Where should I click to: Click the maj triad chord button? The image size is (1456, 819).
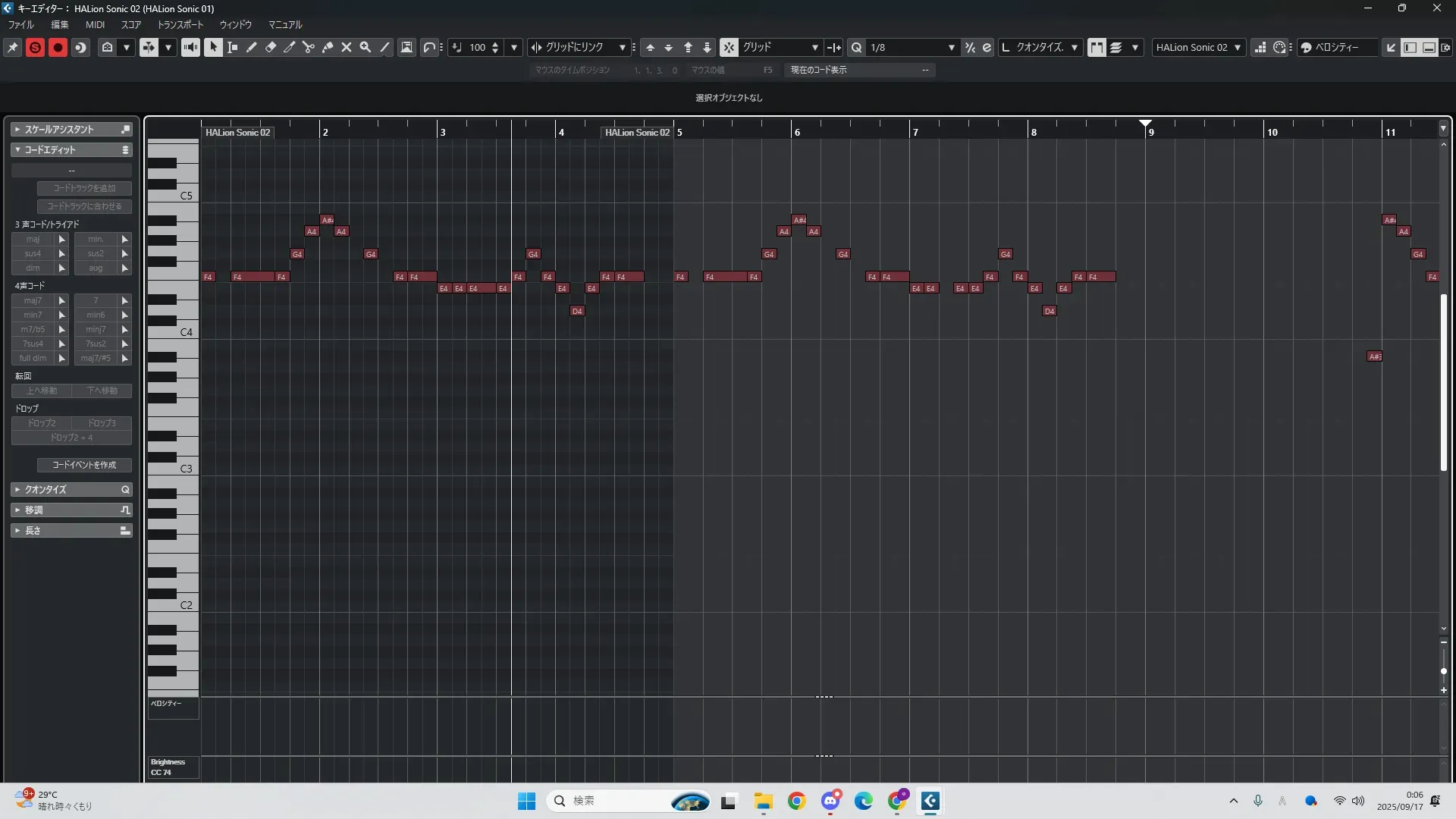tap(33, 239)
